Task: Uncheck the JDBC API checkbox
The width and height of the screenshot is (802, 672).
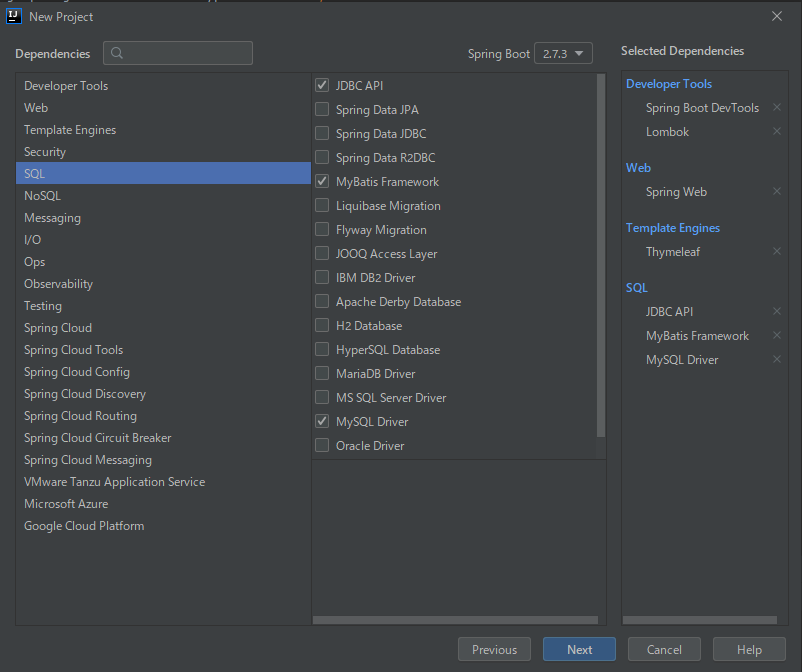Action: click(322, 85)
